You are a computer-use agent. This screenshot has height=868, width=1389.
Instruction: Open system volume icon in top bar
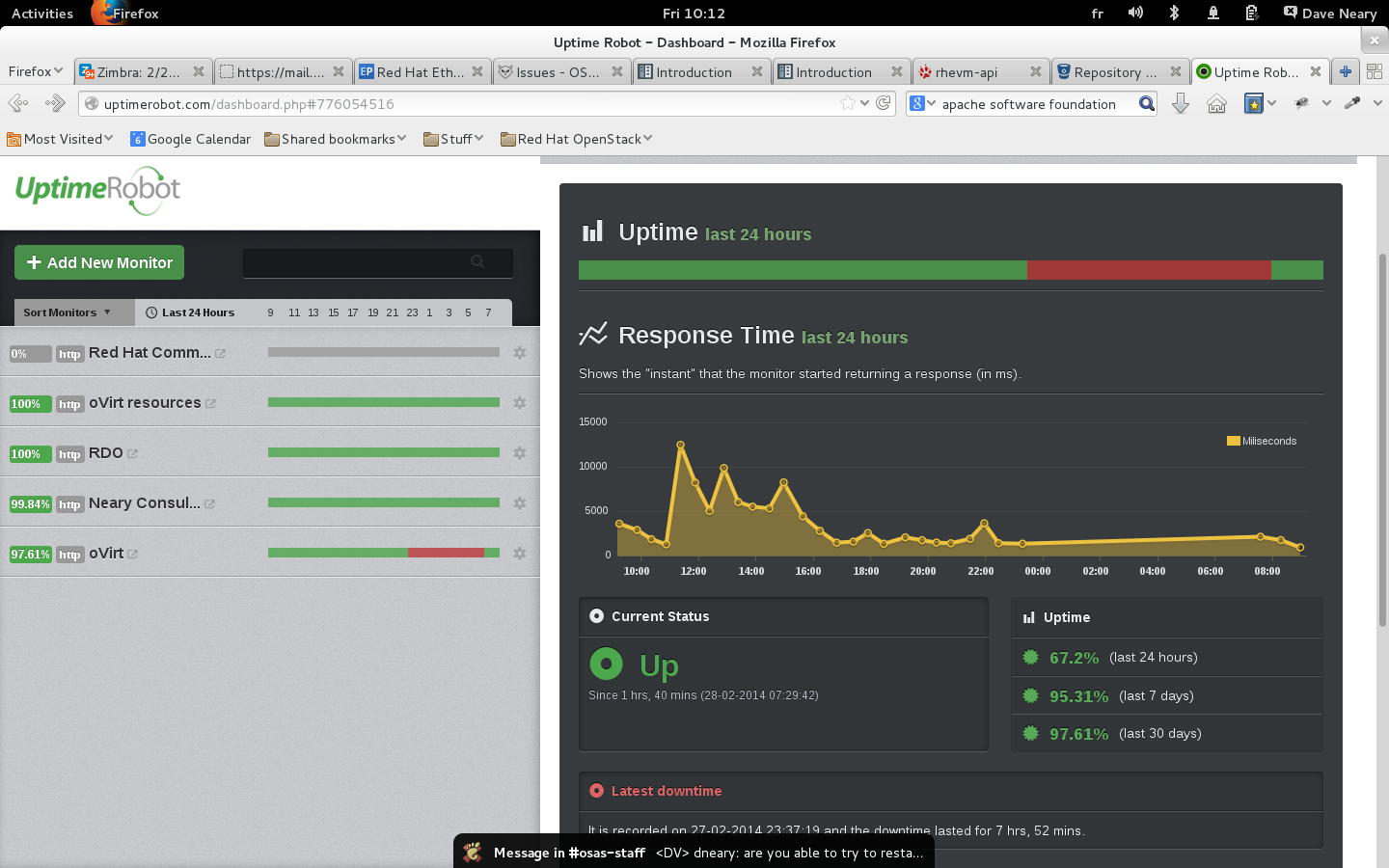click(1135, 13)
